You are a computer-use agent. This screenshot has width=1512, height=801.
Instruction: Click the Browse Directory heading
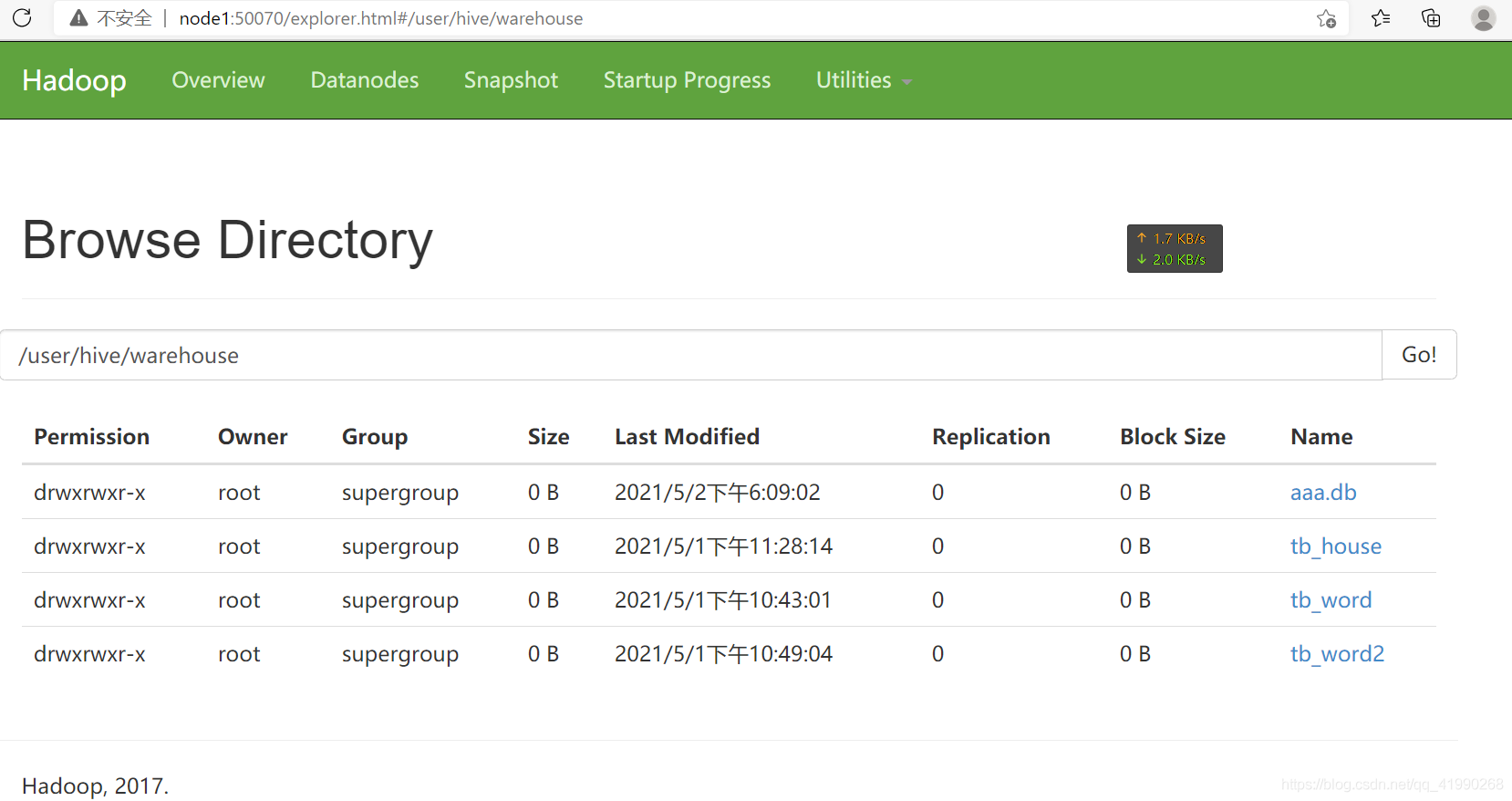(227, 240)
